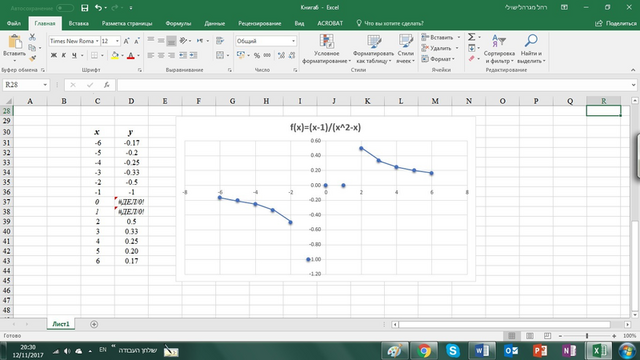Open the Формулы ribbon tab
640x360 pixels.
click(x=178, y=23)
